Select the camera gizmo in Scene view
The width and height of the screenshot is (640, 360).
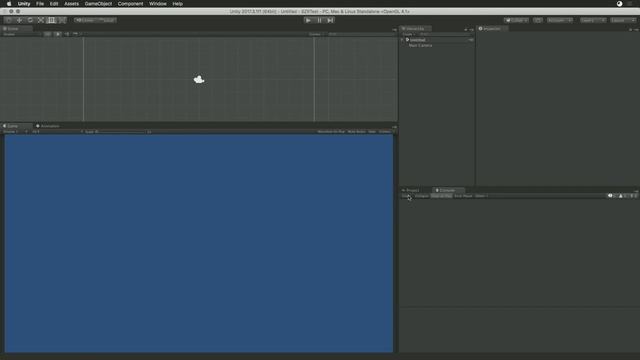pos(199,80)
